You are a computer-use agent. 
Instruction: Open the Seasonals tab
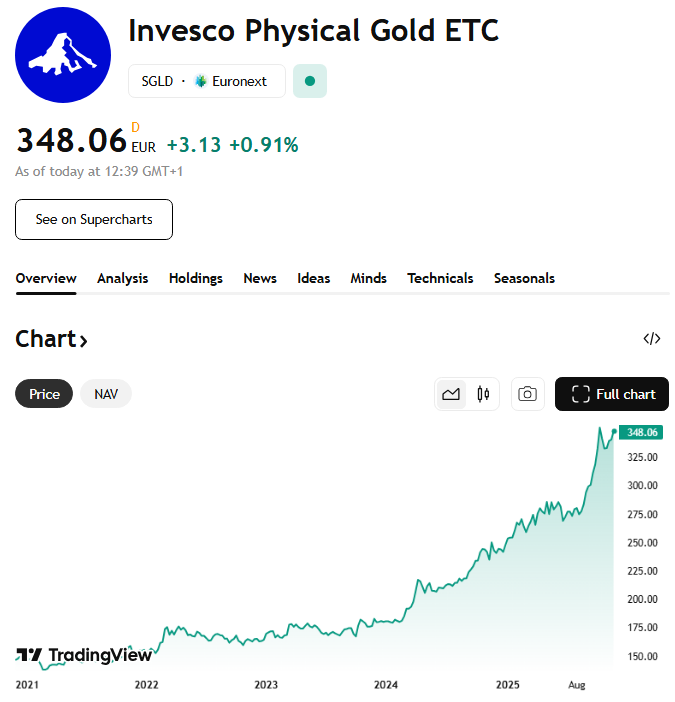(524, 278)
